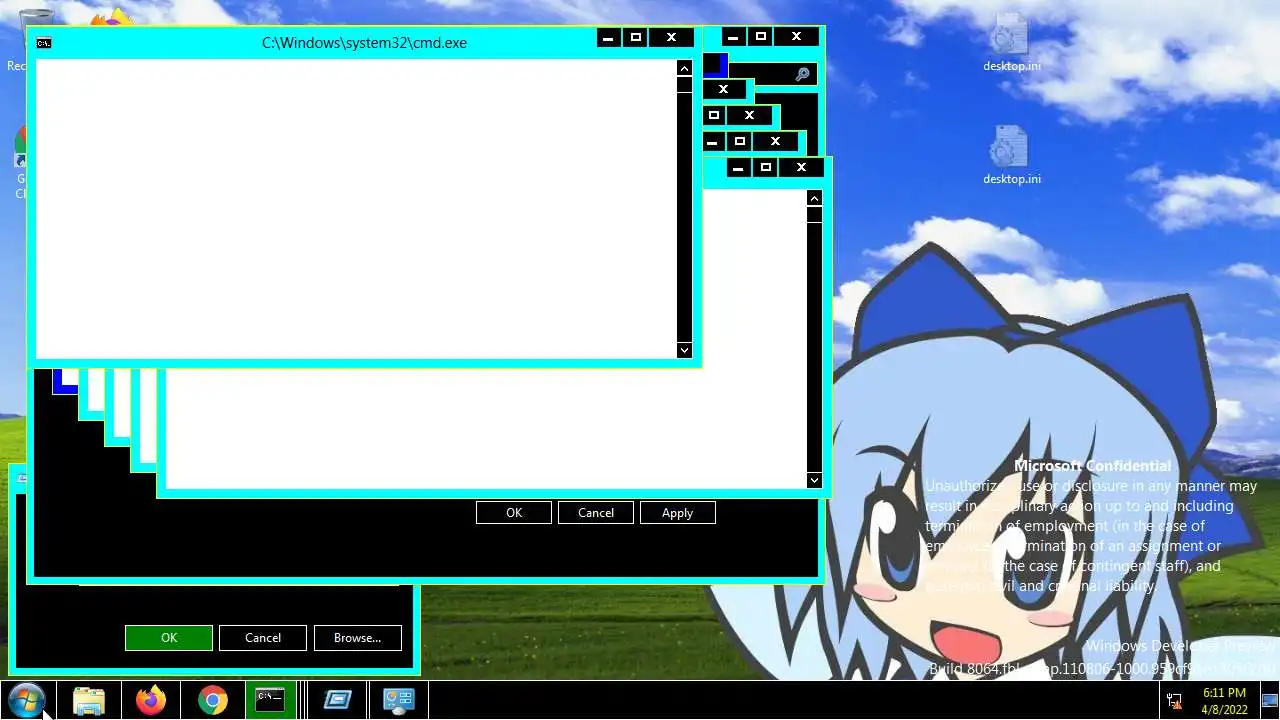This screenshot has width=1280, height=720.
Task: Select the lower desktop.ini desktop file
Action: click(x=1011, y=157)
